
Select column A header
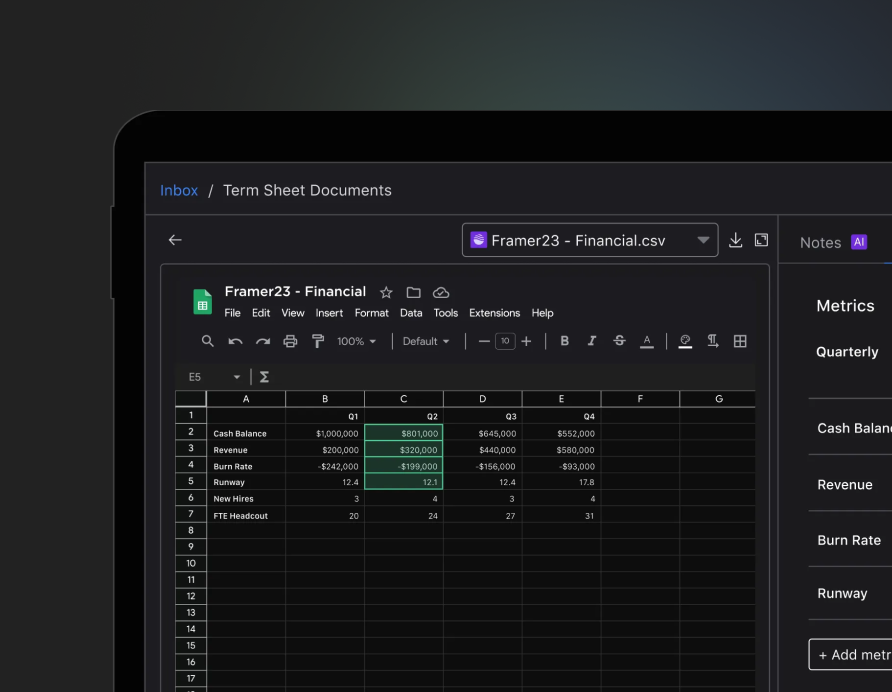pos(246,399)
